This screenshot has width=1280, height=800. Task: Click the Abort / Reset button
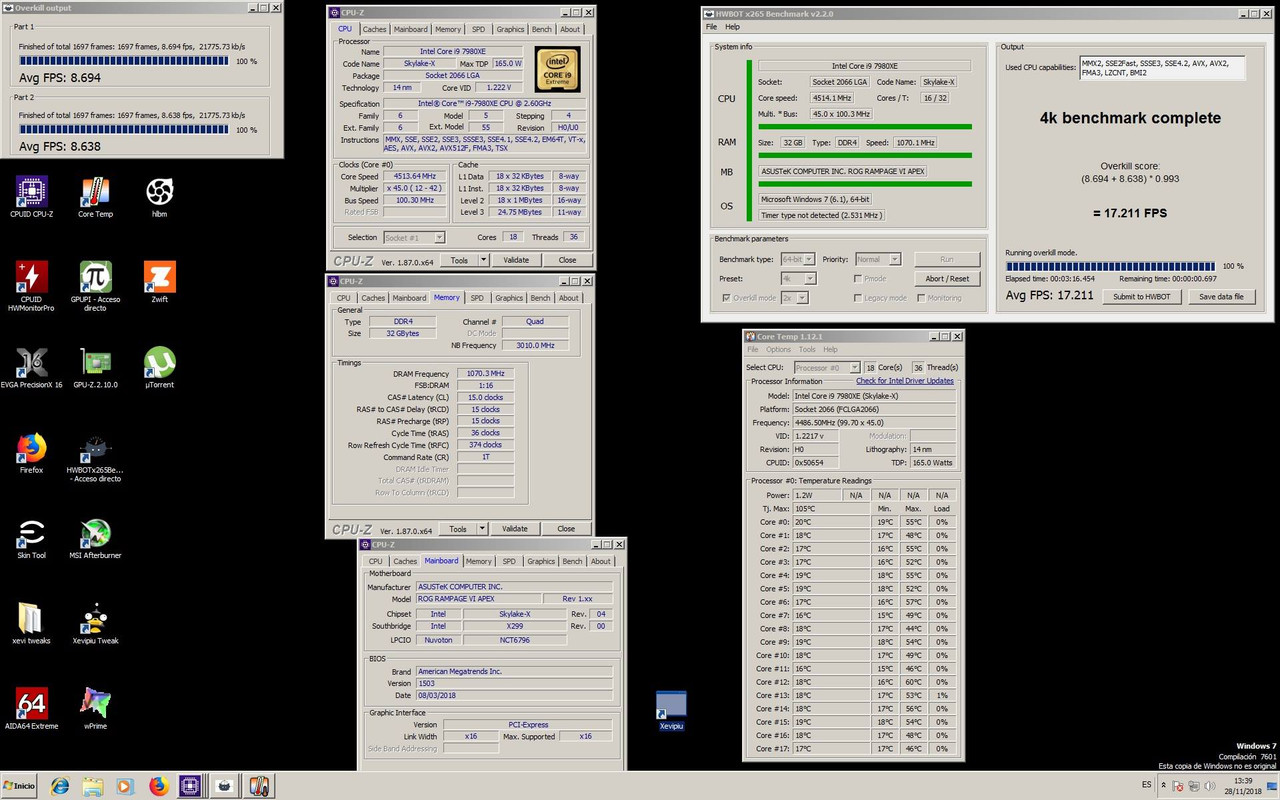tap(947, 279)
